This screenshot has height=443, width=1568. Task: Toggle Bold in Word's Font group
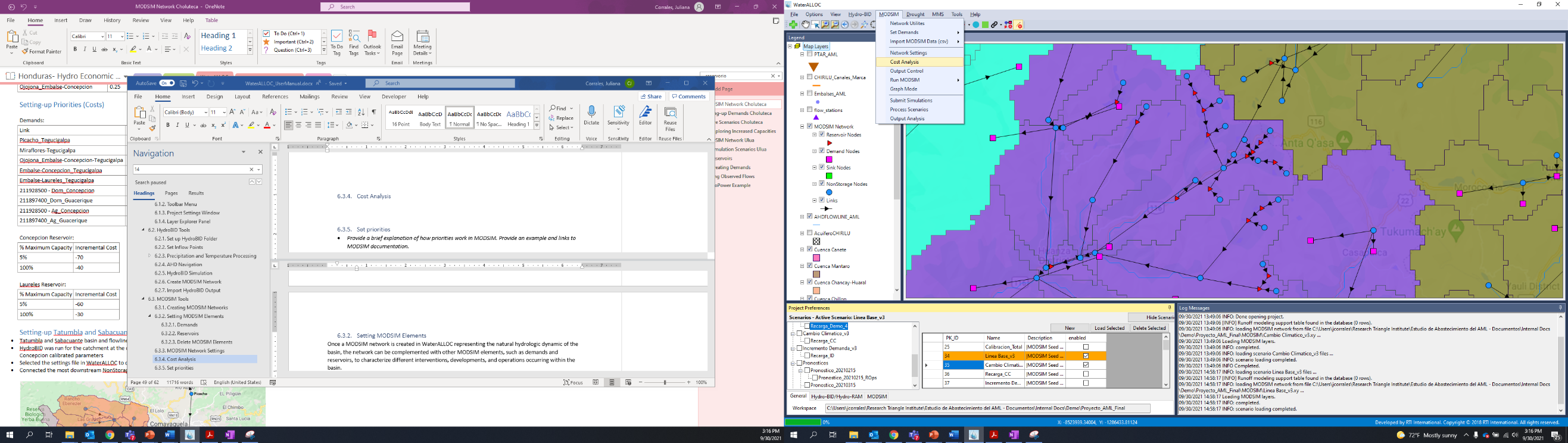click(x=167, y=126)
